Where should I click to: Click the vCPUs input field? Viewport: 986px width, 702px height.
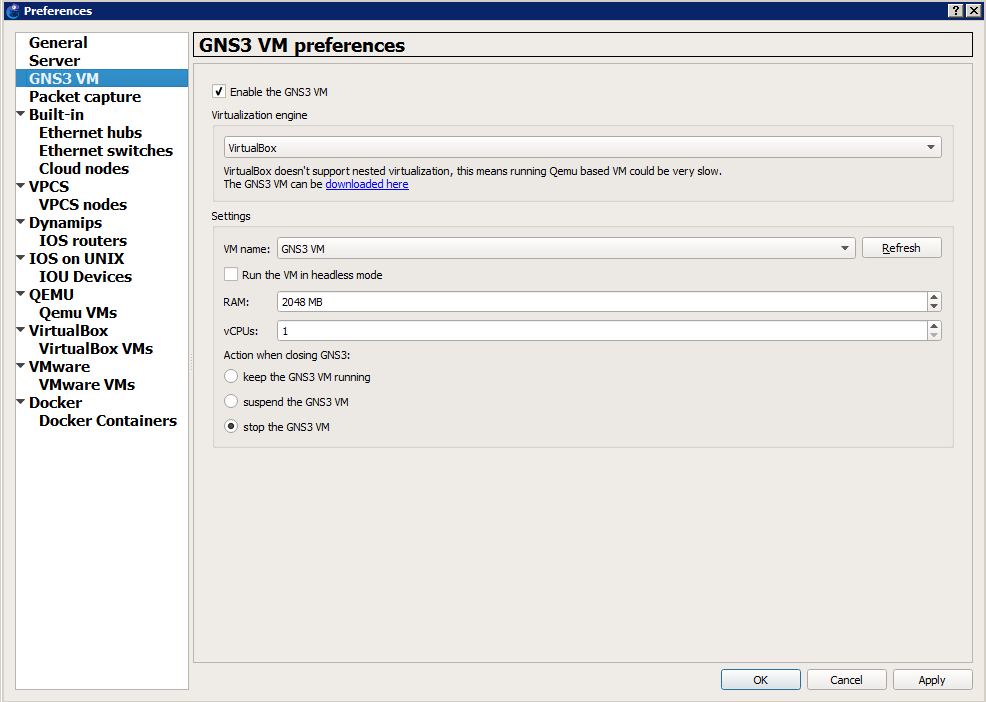(602, 330)
